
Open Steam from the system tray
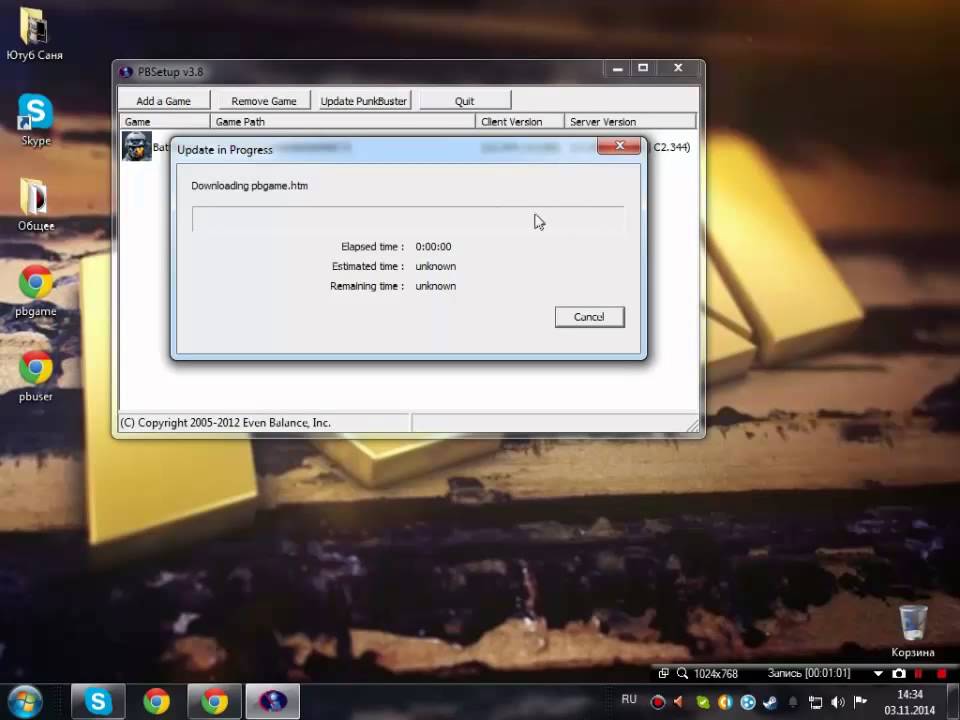click(x=770, y=702)
